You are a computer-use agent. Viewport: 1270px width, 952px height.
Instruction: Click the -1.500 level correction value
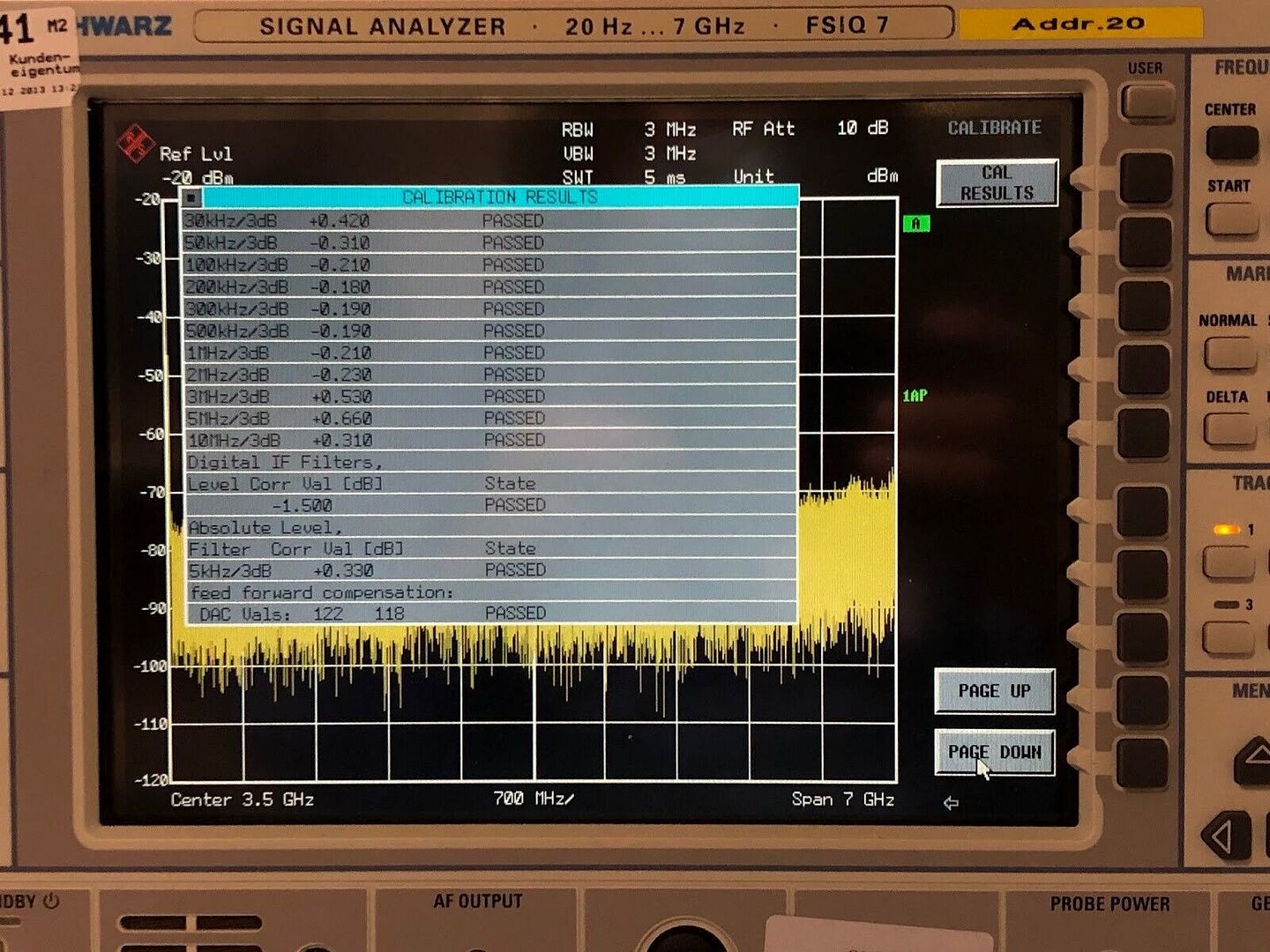(x=303, y=506)
